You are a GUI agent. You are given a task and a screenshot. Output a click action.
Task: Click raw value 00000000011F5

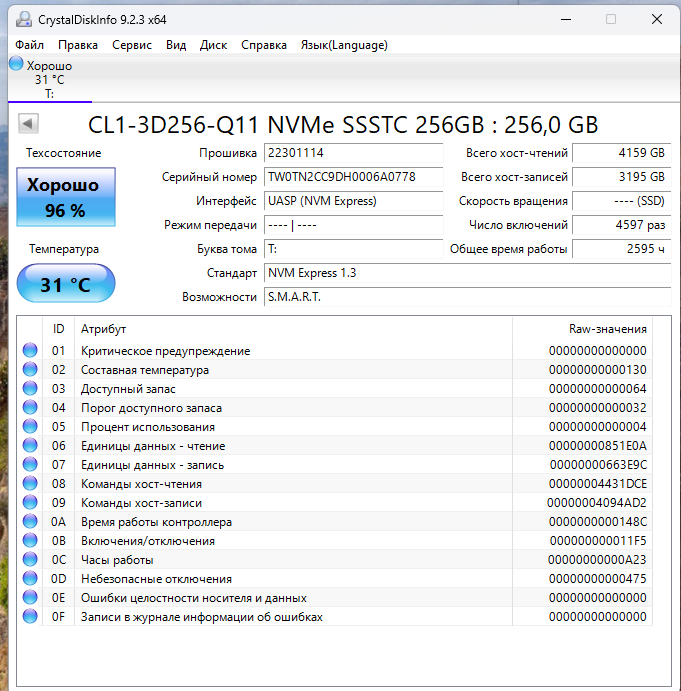598,541
